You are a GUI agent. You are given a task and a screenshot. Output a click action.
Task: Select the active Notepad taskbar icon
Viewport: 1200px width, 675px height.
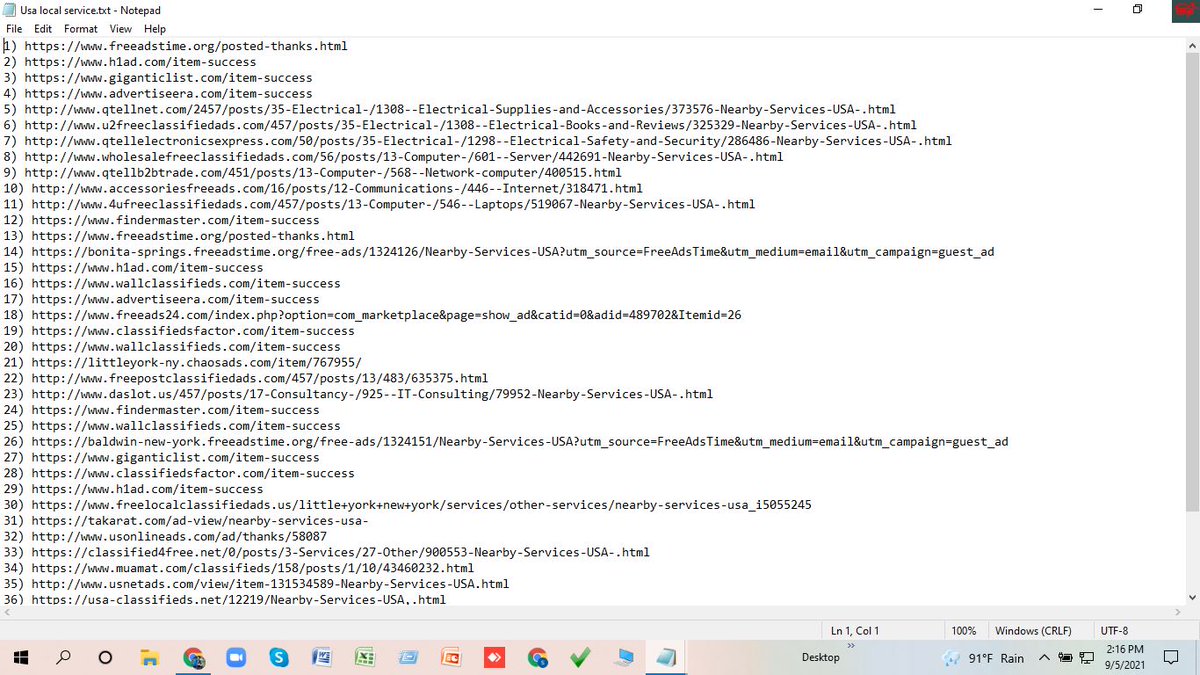(666, 658)
